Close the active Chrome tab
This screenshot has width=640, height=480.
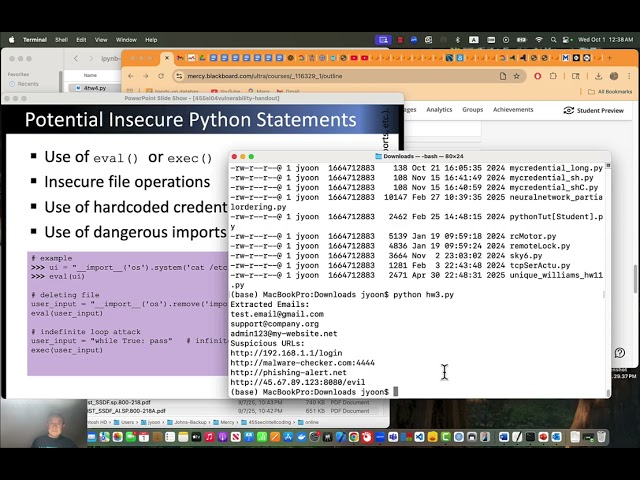pyautogui.click(x=167, y=58)
